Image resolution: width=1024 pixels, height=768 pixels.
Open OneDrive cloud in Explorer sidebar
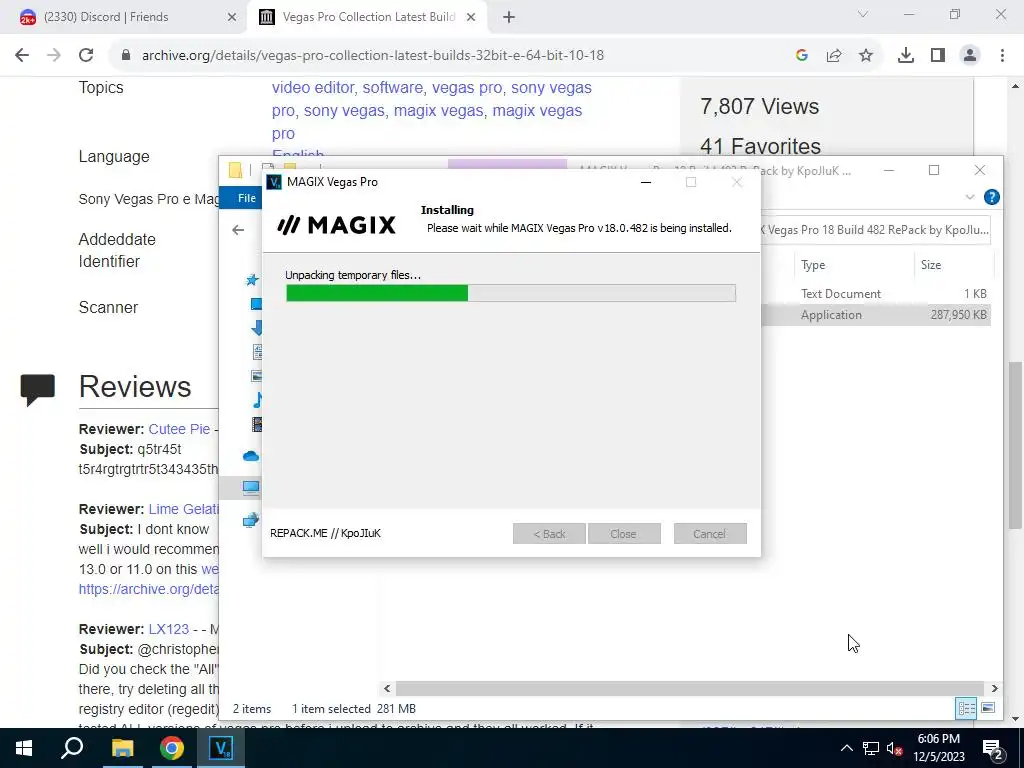coord(251,456)
